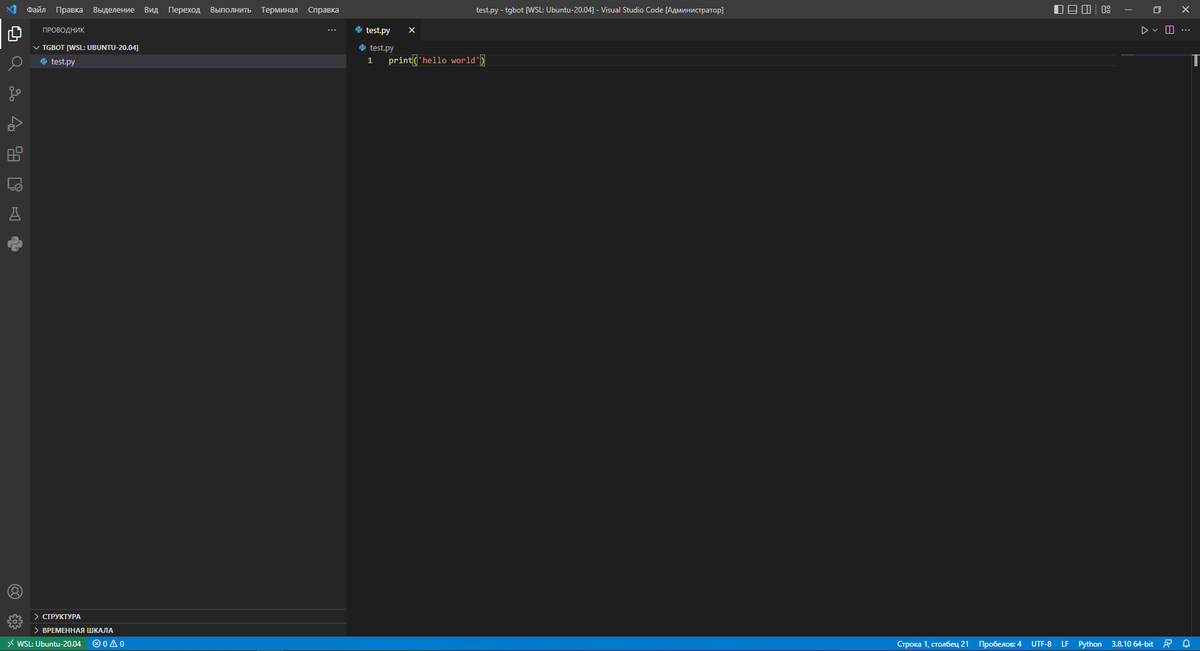This screenshot has width=1200, height=651.
Task: Click UTF-8 encoding in the status bar
Action: point(1042,643)
